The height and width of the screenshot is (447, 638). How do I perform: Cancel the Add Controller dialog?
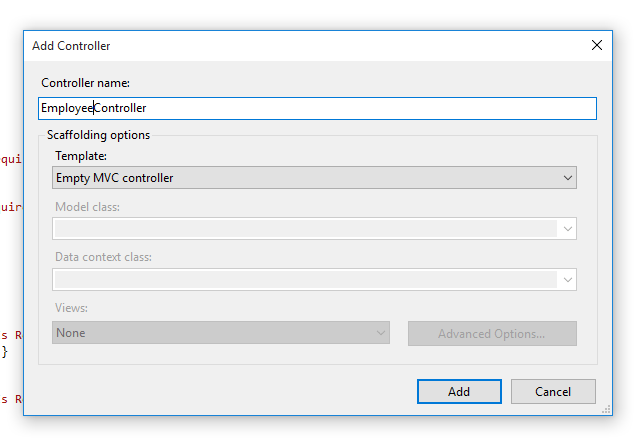tap(553, 392)
